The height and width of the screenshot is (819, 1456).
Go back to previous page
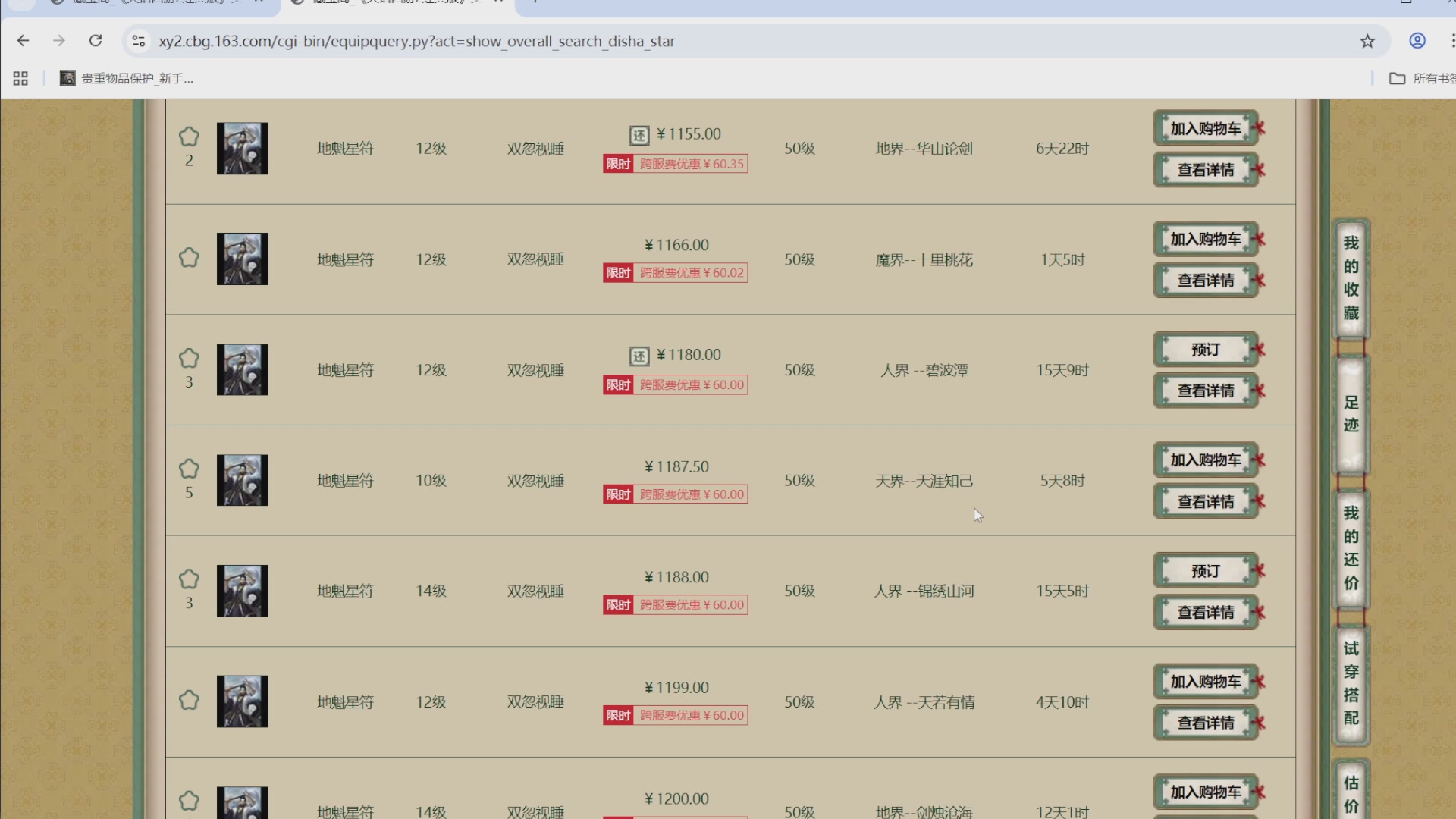pos(23,41)
